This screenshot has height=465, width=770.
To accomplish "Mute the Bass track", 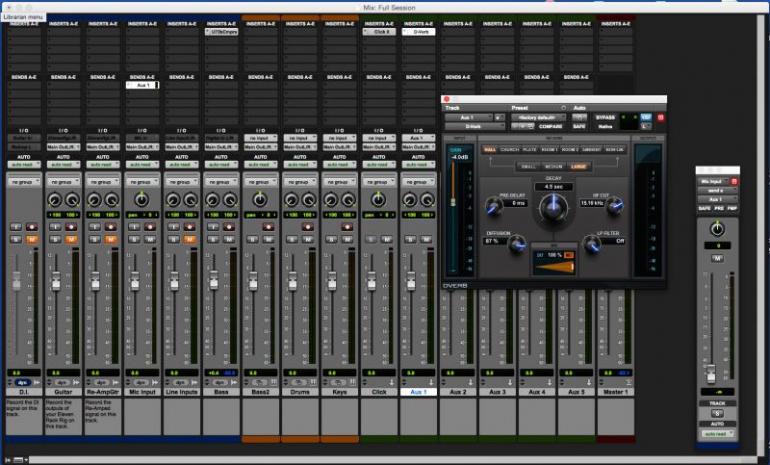I will [x=229, y=239].
